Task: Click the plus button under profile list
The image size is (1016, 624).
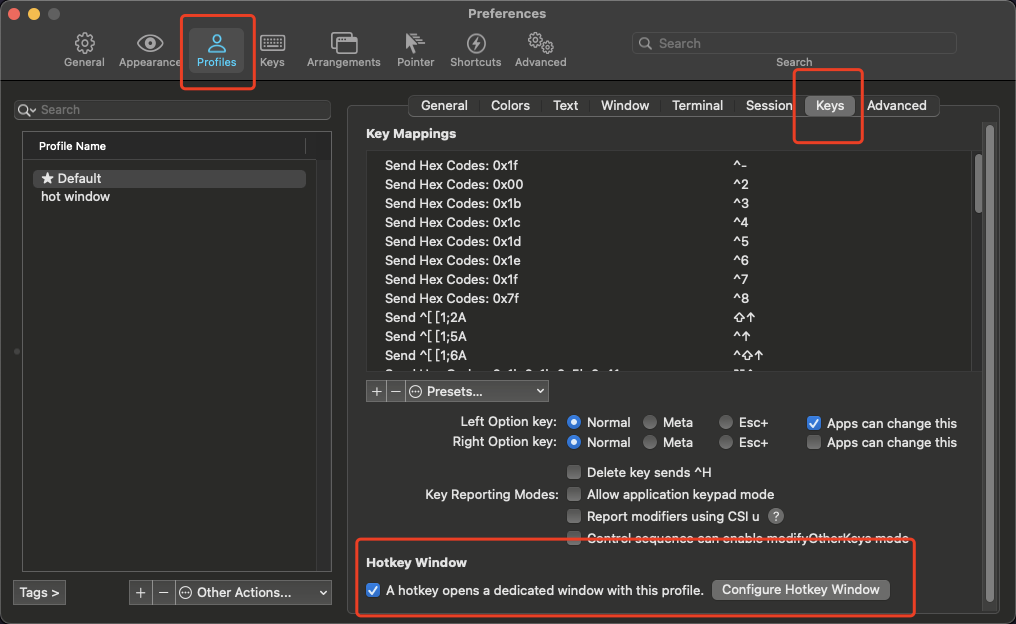Action: click(x=141, y=592)
